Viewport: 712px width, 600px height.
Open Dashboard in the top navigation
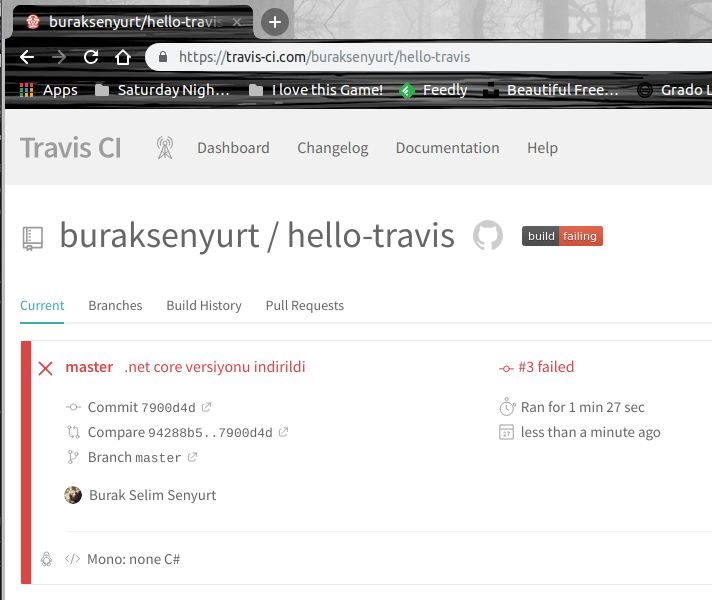(233, 148)
